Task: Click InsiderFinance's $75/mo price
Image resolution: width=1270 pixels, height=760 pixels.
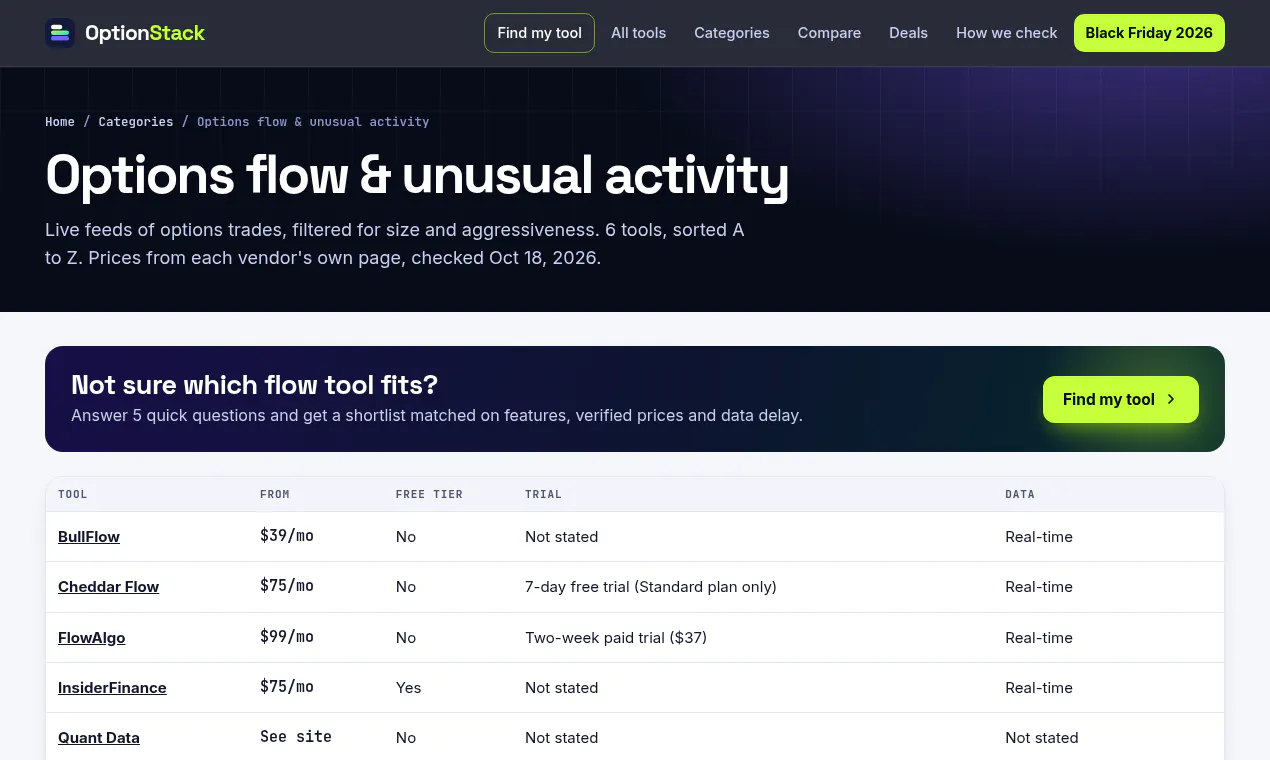Action: pyautogui.click(x=287, y=687)
